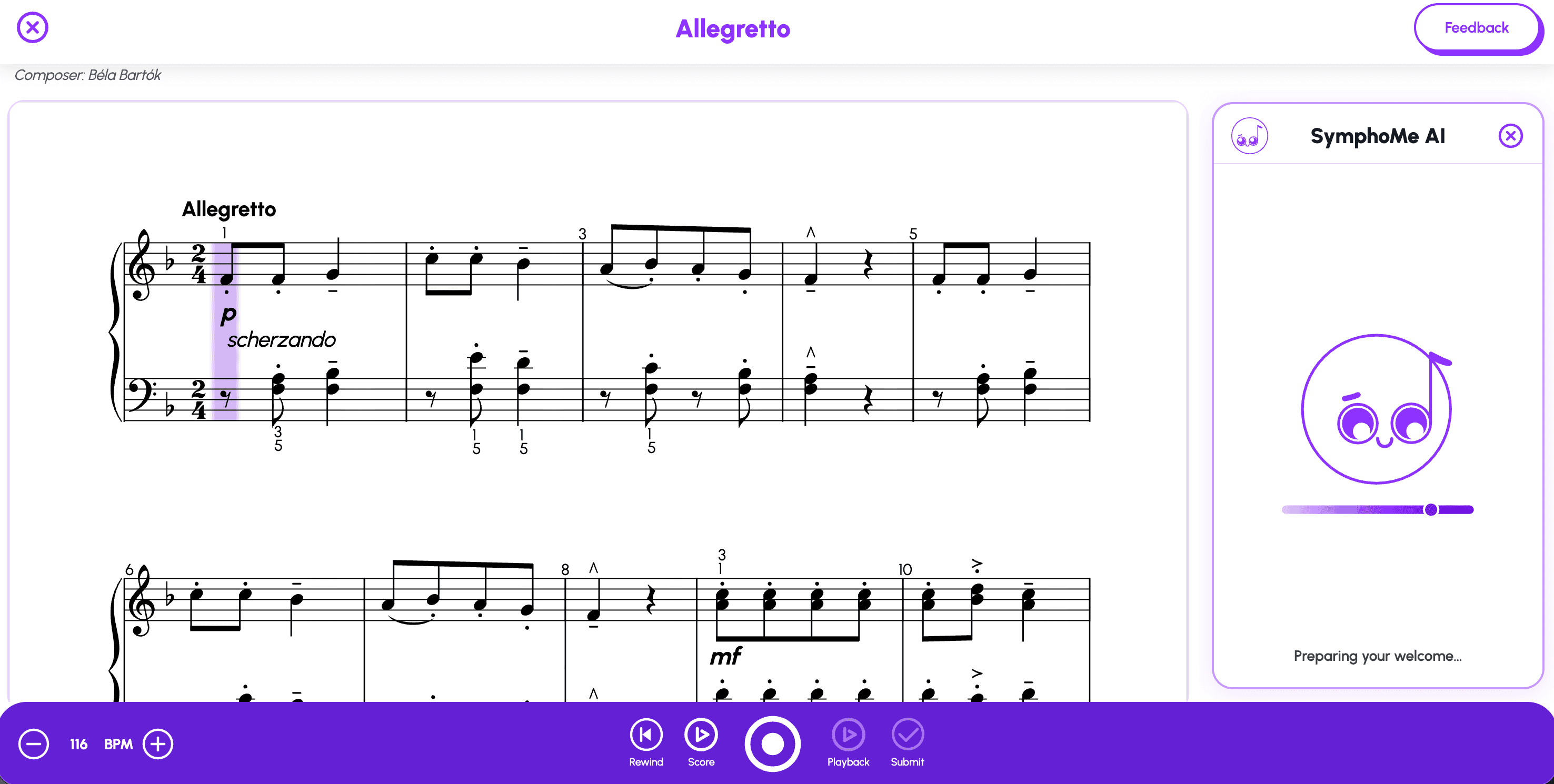
Task: Start recording with the center record button
Action: (772, 743)
